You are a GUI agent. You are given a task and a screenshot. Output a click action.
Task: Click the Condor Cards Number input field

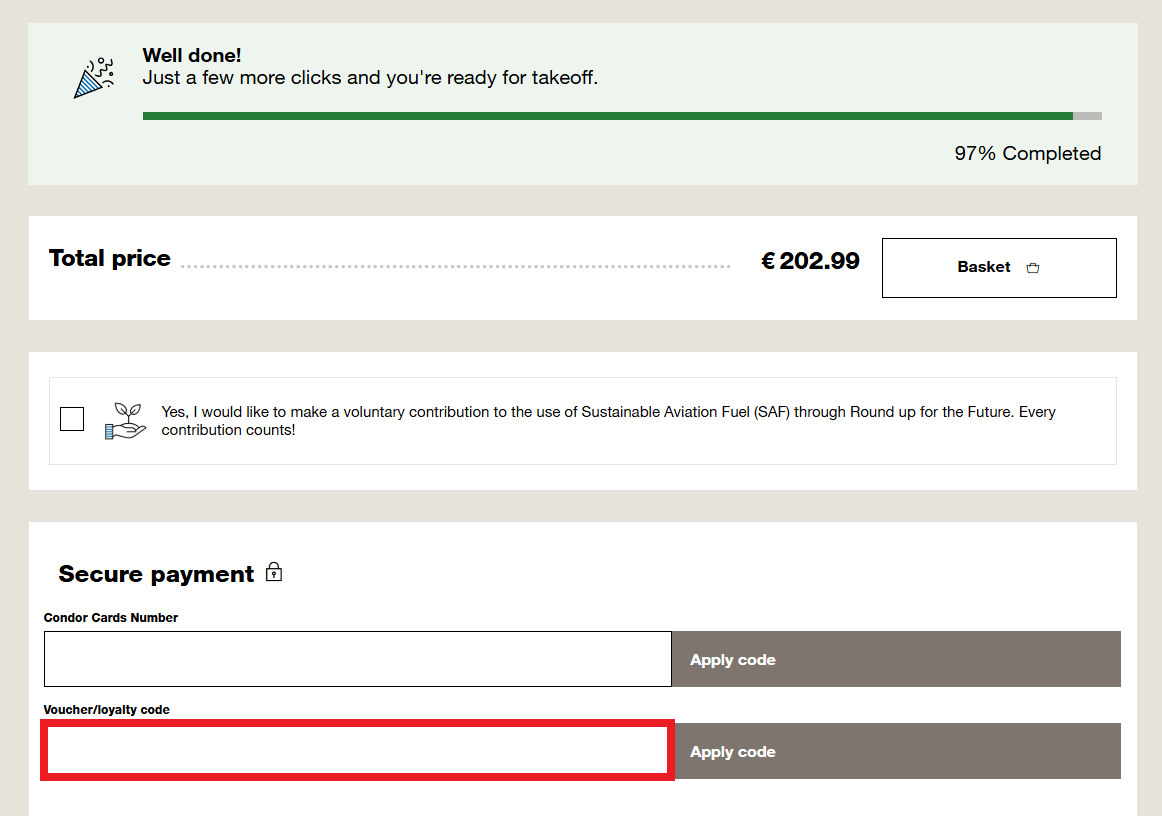pyautogui.click(x=357, y=659)
